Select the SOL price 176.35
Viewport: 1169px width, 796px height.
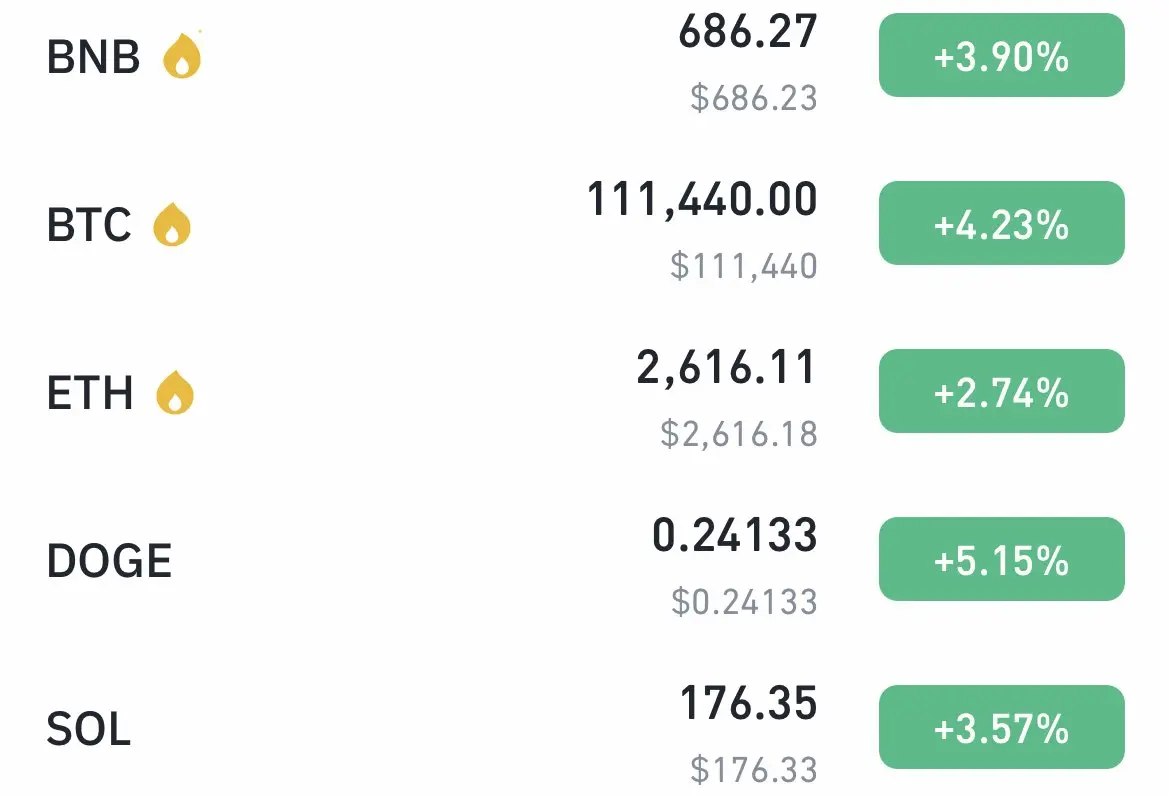(x=749, y=704)
